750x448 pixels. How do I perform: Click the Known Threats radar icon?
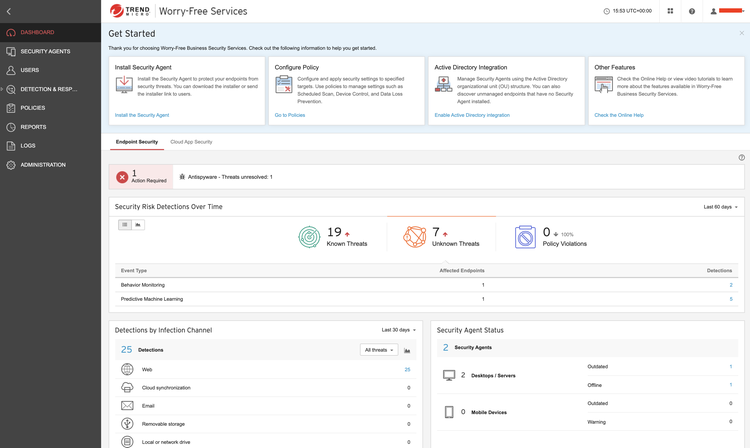tap(310, 236)
